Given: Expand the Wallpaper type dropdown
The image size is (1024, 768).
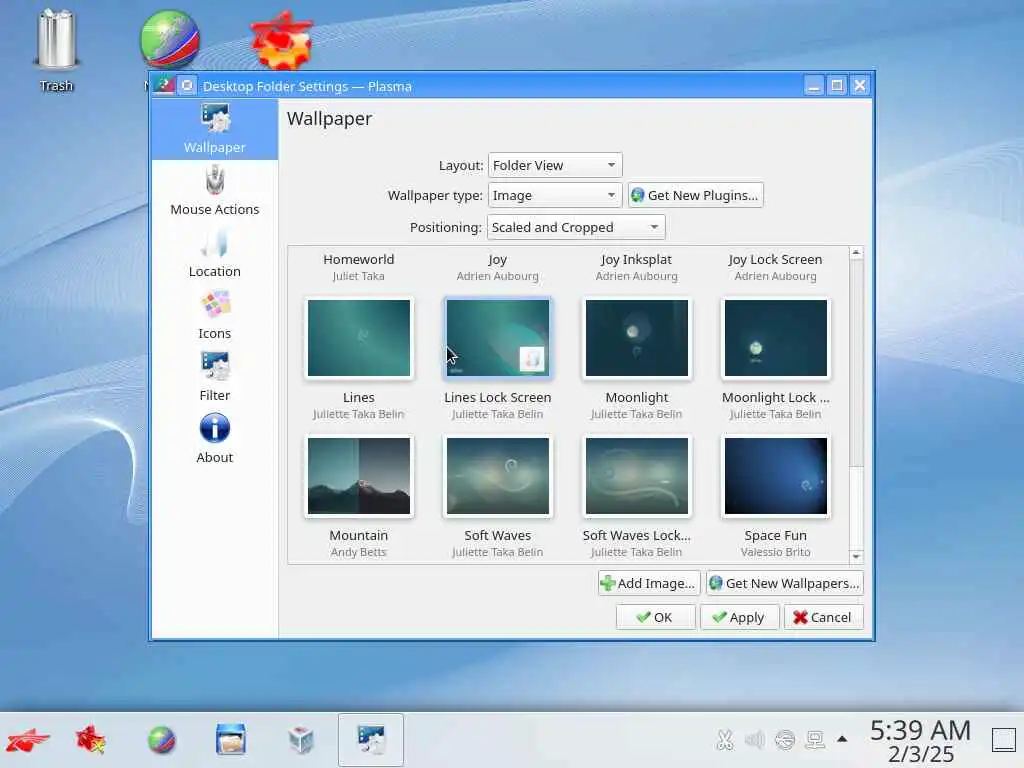Looking at the screenshot, I should point(555,195).
